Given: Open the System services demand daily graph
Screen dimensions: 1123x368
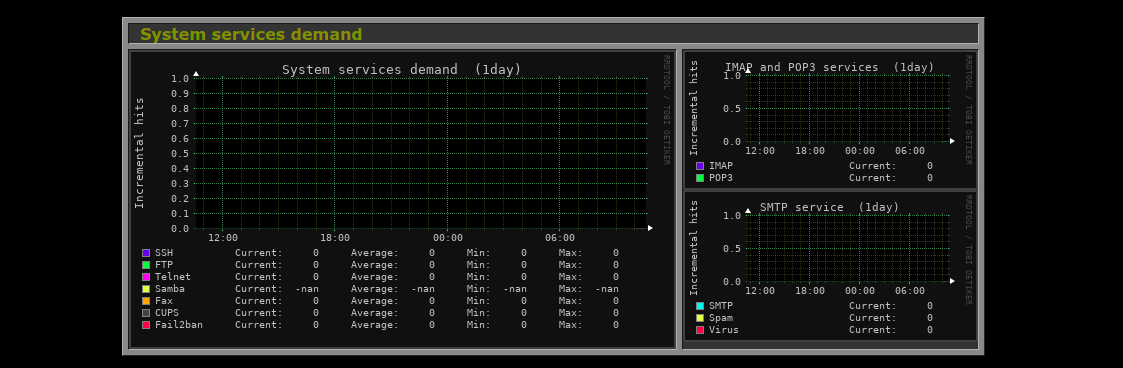Looking at the screenshot, I should pyautogui.click(x=402, y=199).
